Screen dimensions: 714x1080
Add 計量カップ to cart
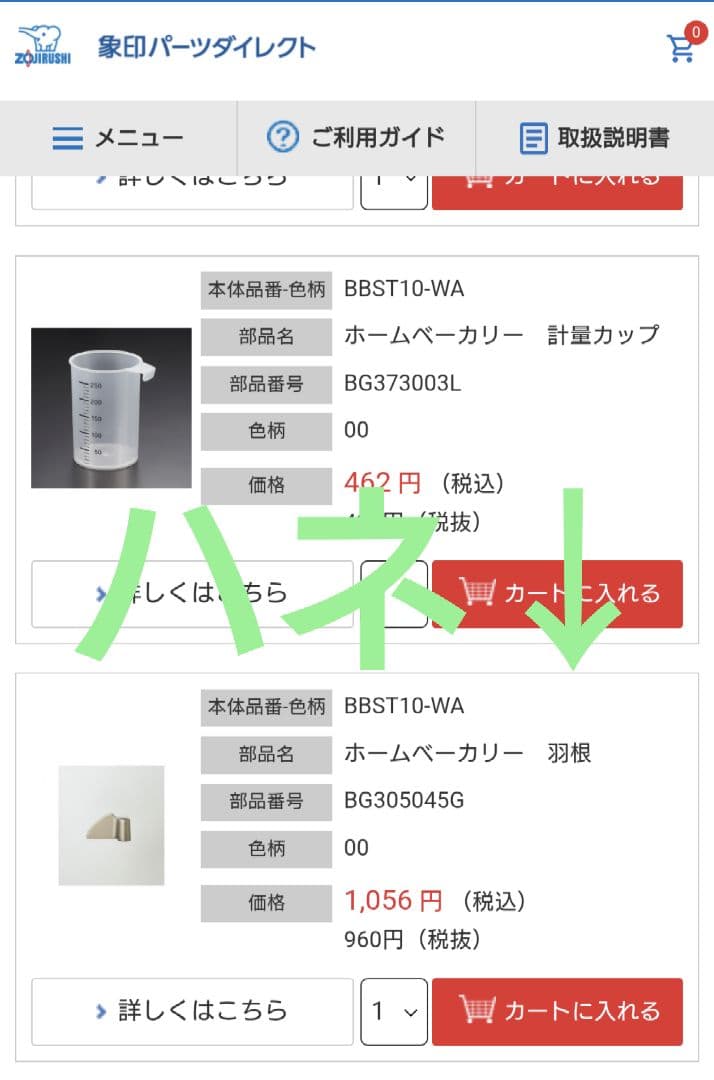(557, 593)
